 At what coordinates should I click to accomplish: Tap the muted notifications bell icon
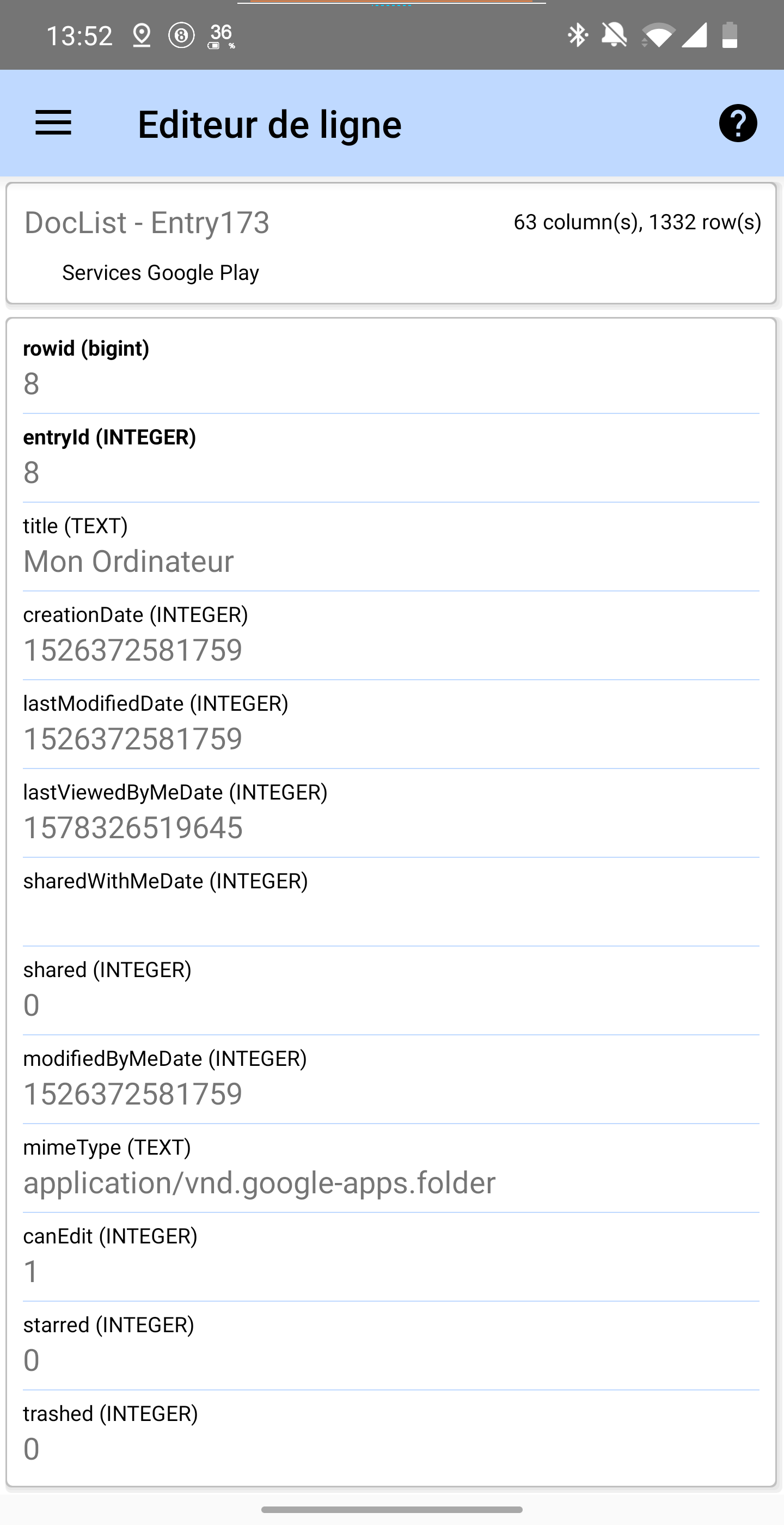click(x=614, y=35)
